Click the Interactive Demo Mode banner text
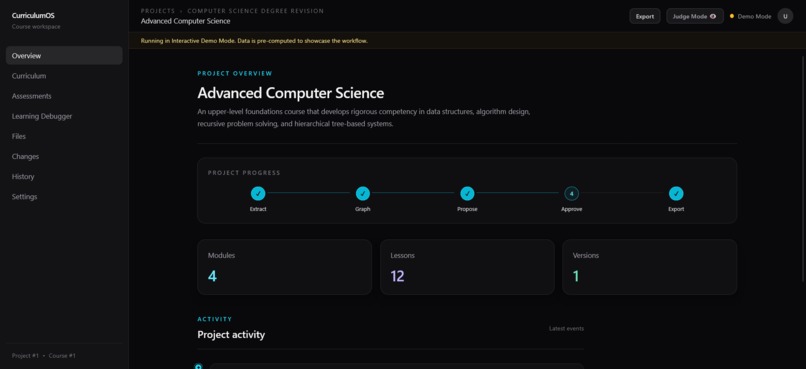Image resolution: width=806 pixels, height=369 pixels. [254, 41]
